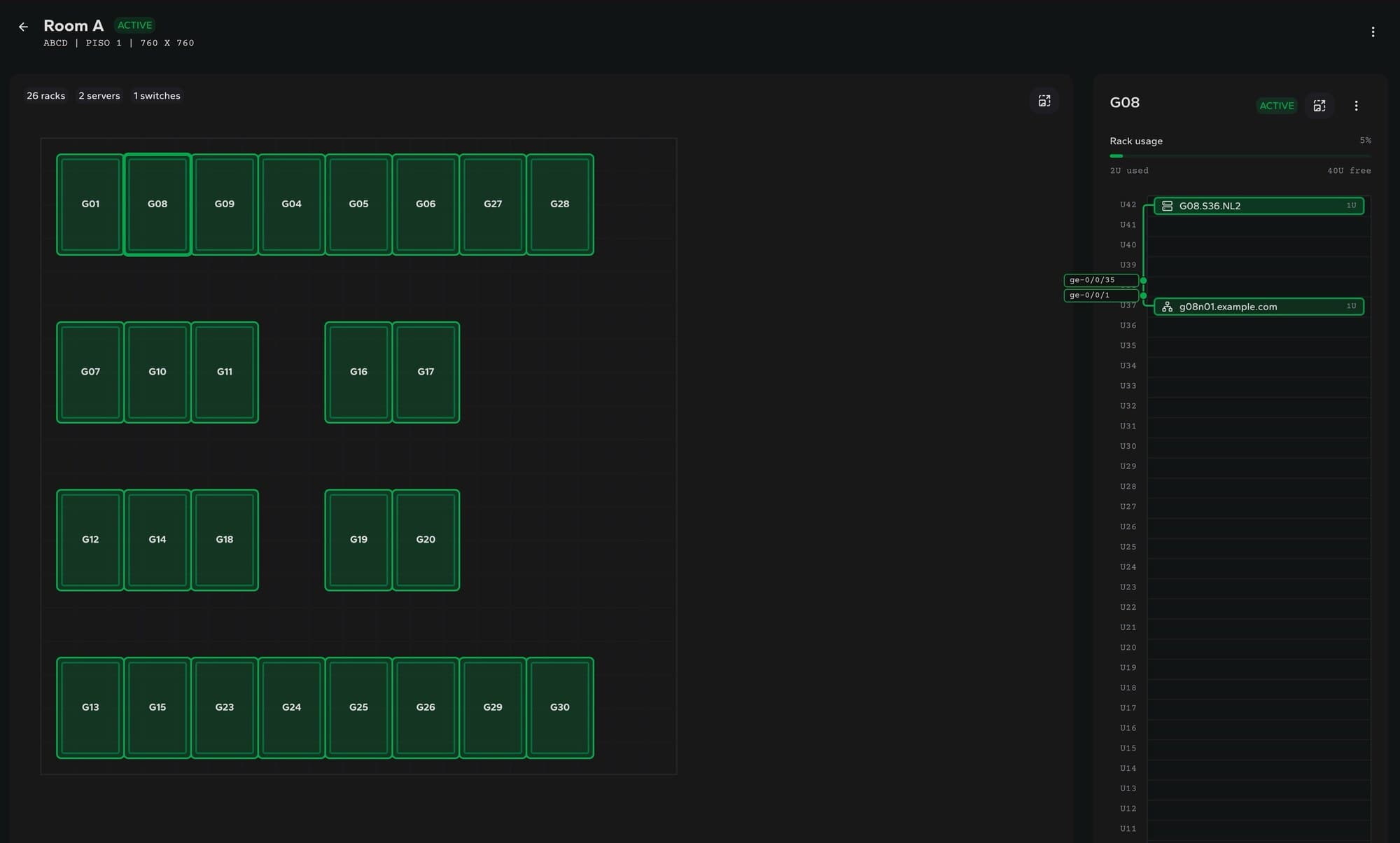
Task: Select device G08.S36.NL2 in rack
Action: 1259,206
